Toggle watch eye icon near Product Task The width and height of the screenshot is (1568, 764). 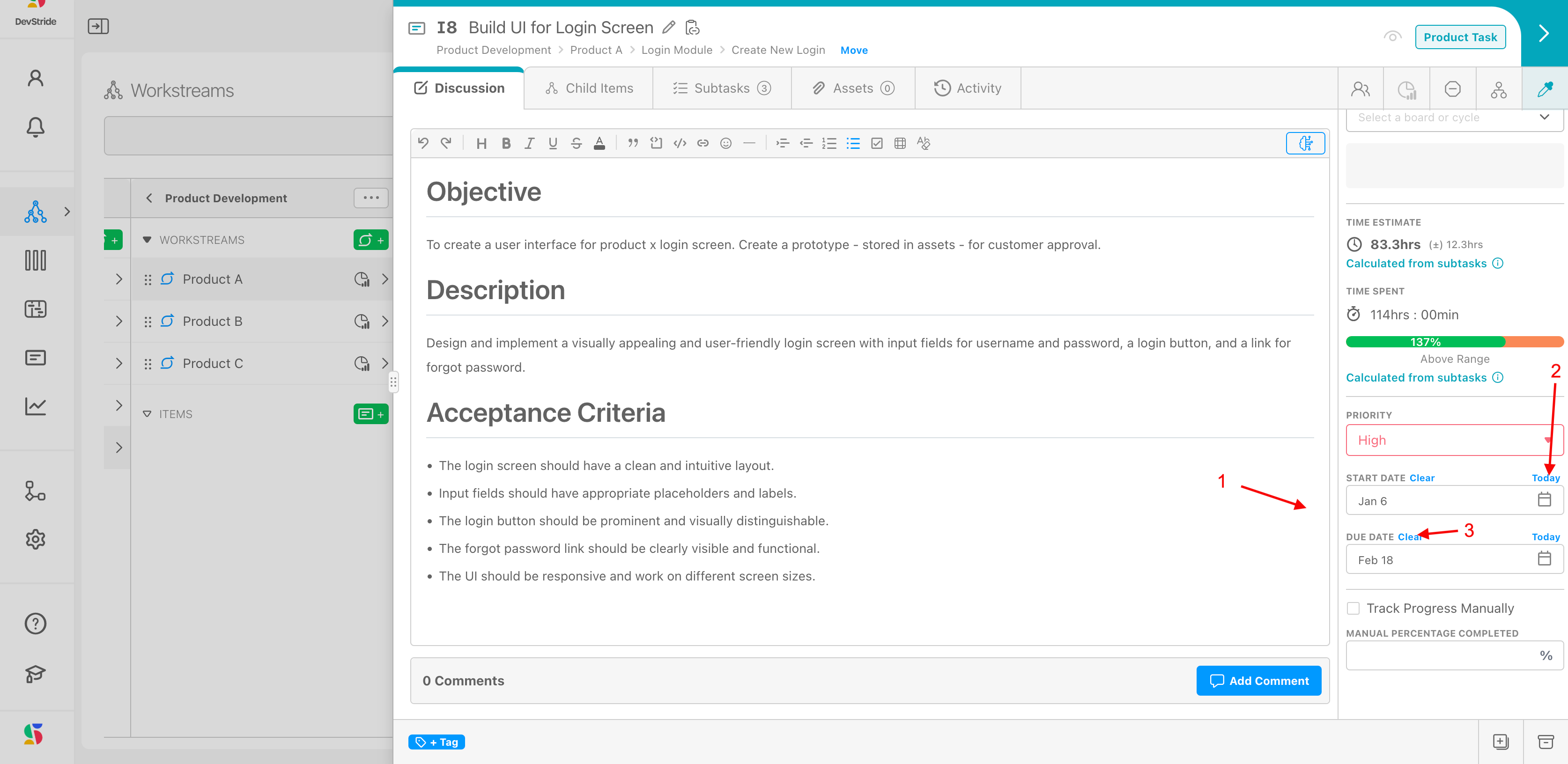1392,37
